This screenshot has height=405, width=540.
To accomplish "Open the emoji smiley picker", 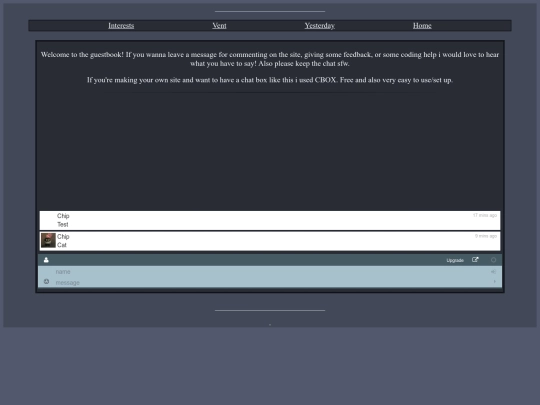I will 46,282.
